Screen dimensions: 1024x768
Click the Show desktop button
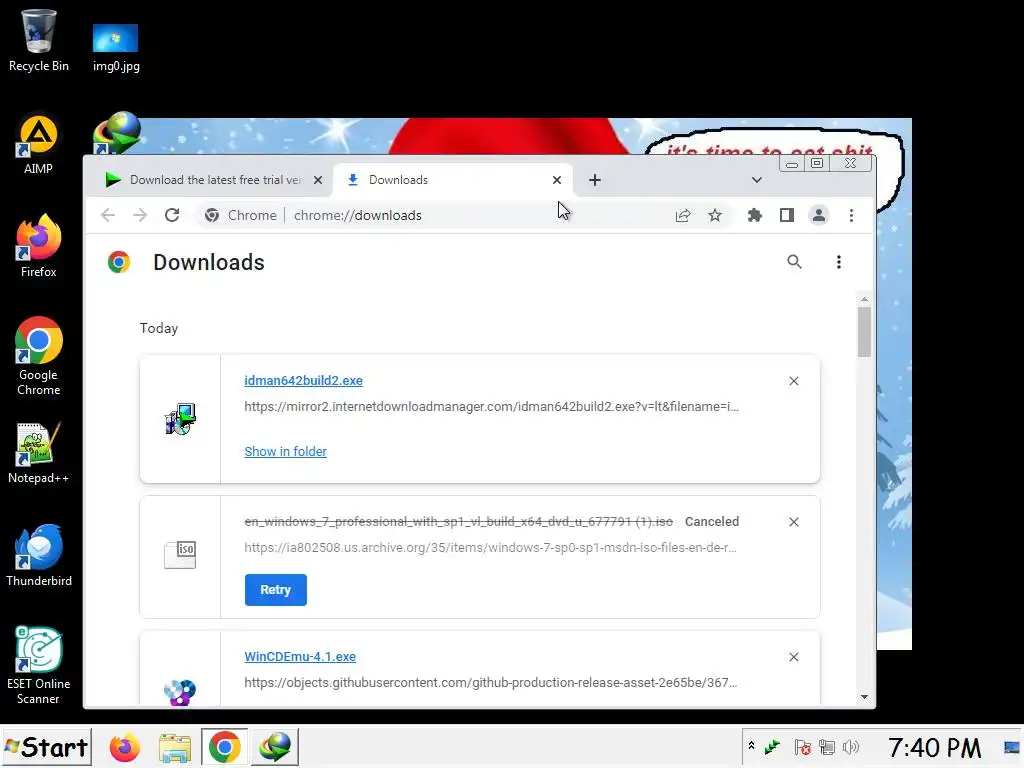point(1012,747)
